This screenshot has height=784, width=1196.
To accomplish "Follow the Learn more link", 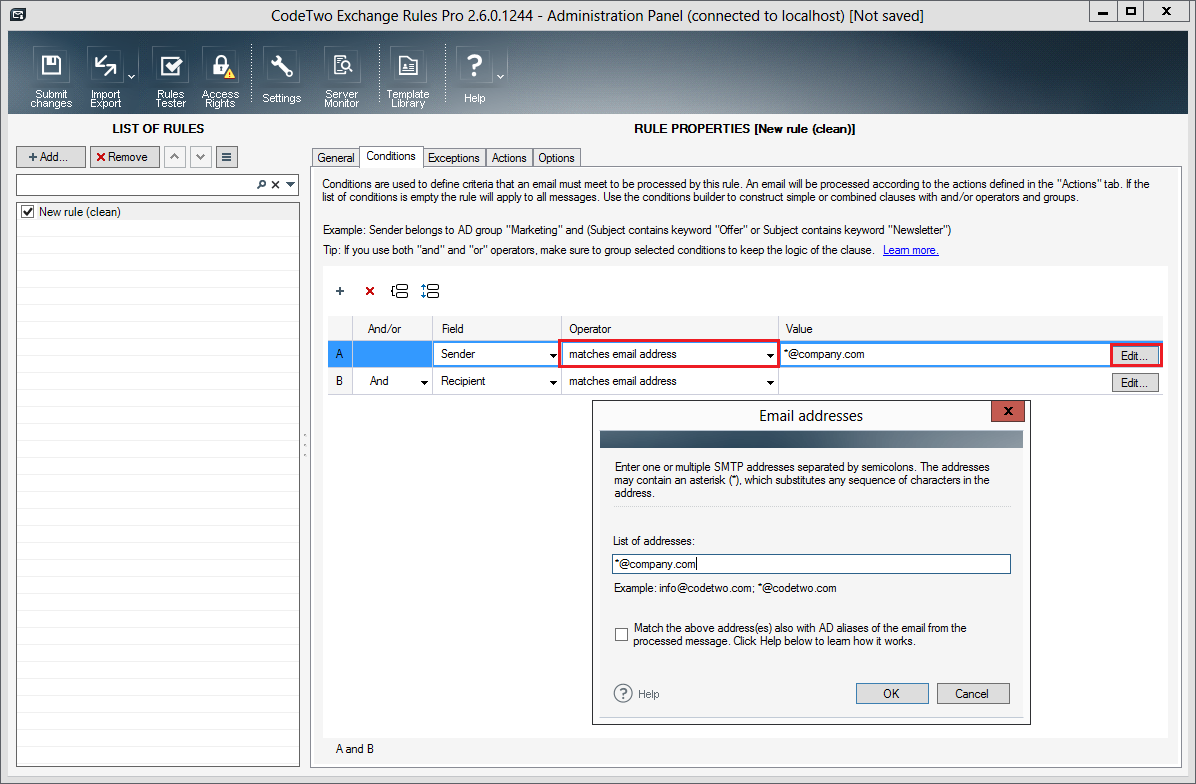I will 911,250.
